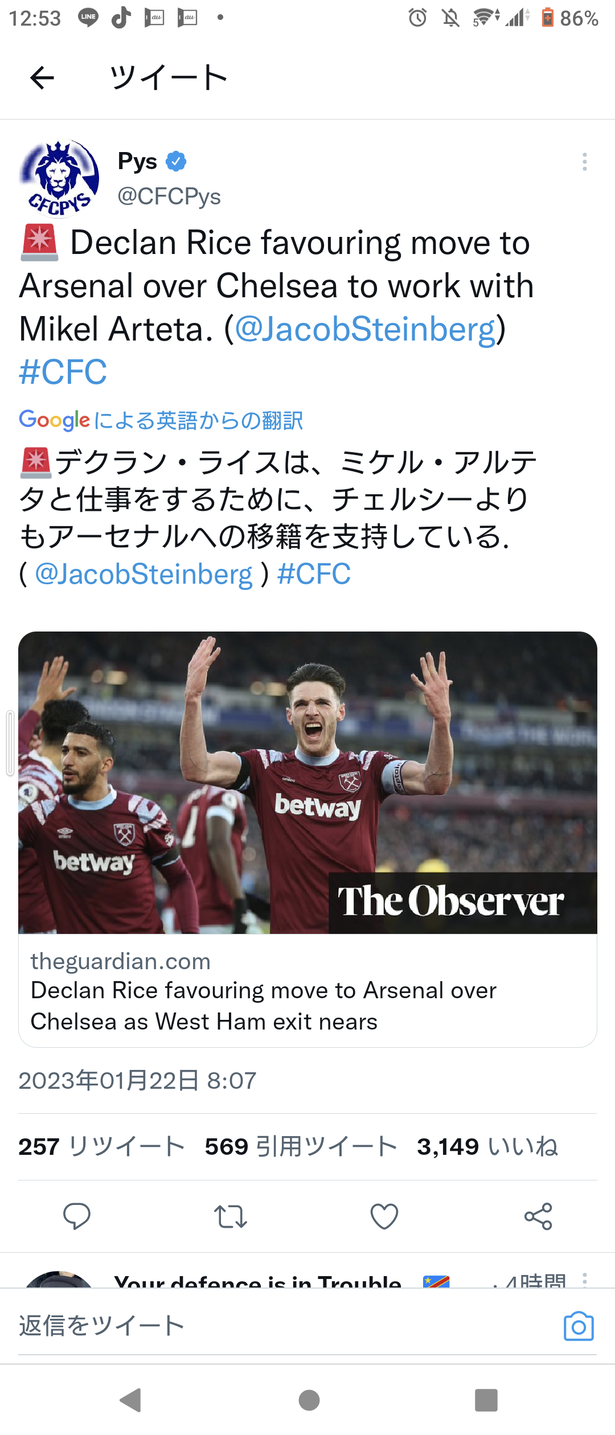View the 257 retweets list
The width and height of the screenshot is (615, 1435).
tap(101, 1146)
